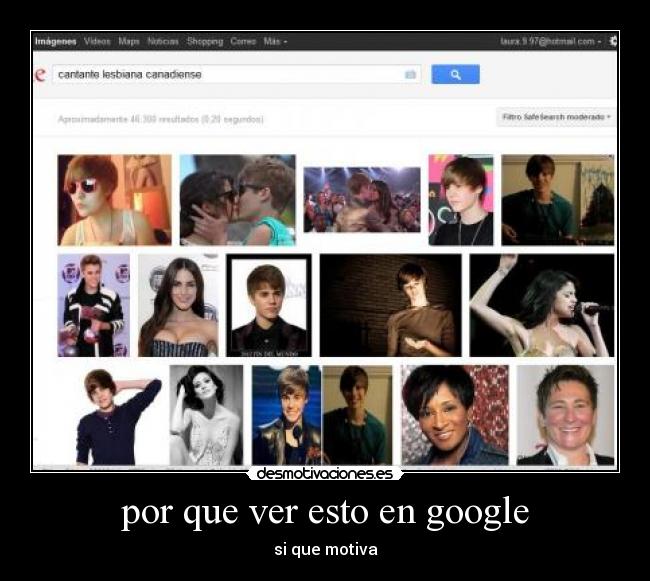The image size is (650, 581).
Task: Switch to Videos in top bar
Action: point(97,41)
